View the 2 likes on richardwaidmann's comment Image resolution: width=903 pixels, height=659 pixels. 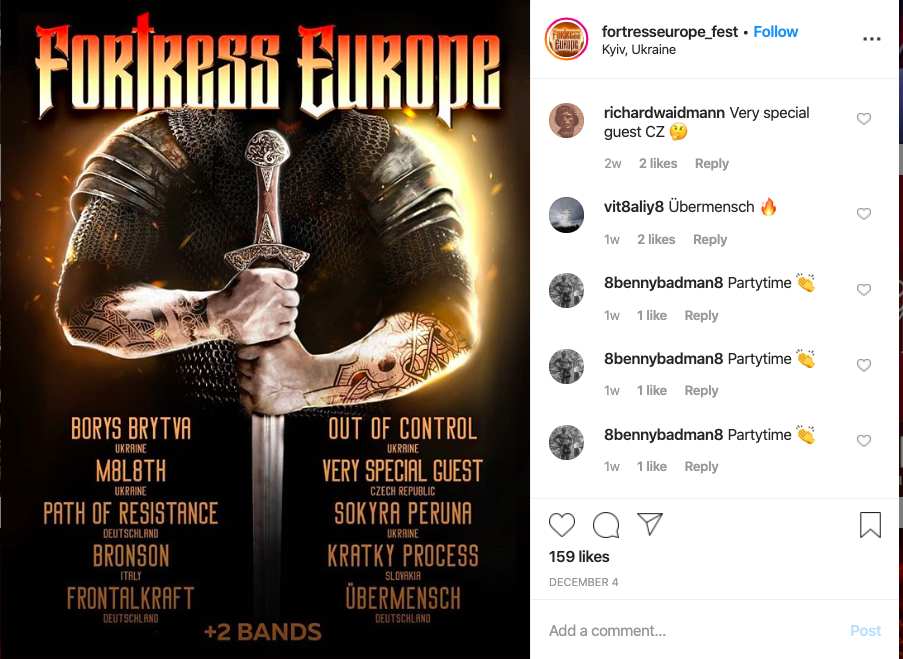point(658,164)
